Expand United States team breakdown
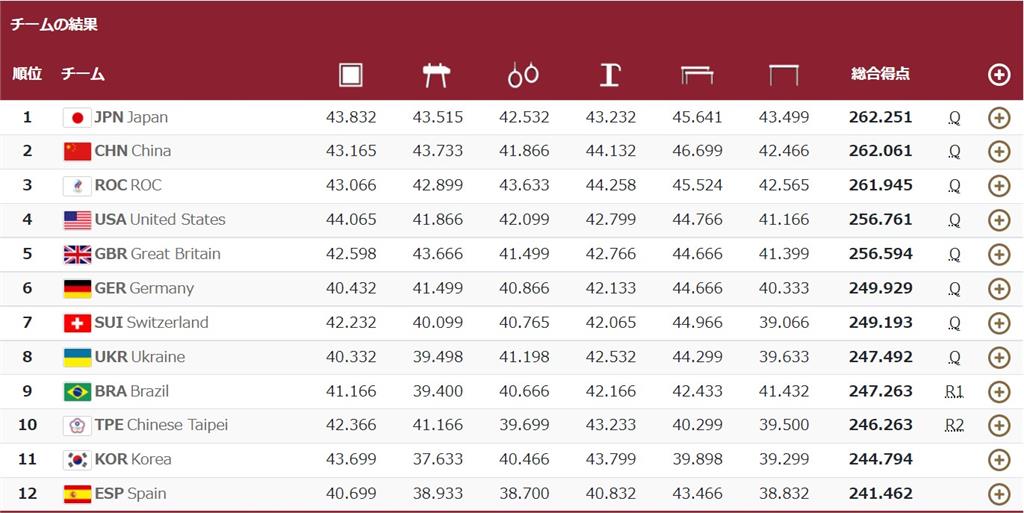Image resolution: width=1024 pixels, height=513 pixels. (999, 220)
